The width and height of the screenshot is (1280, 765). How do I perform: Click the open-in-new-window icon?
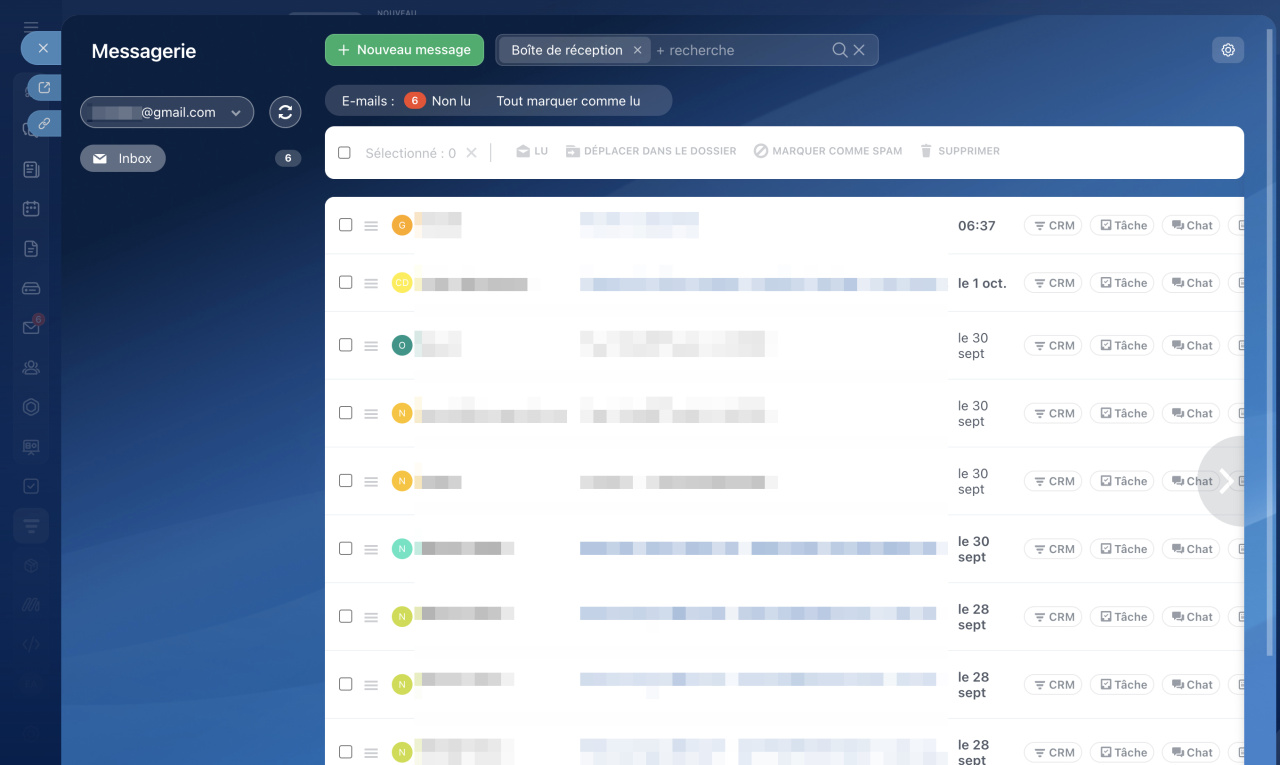(x=44, y=88)
